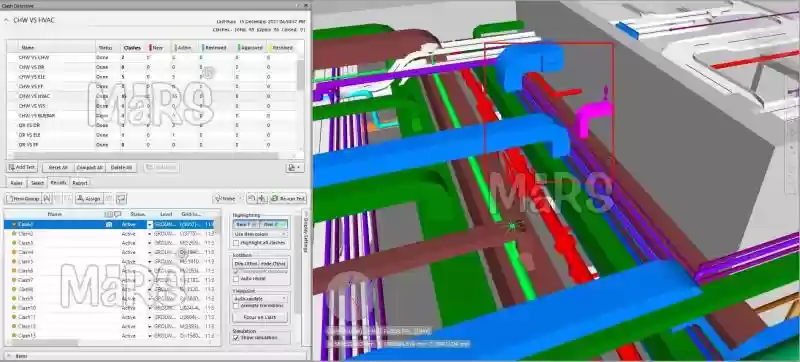The image size is (800, 362).
Task: Click the camera viewpoint icon on Clash1 row
Action: point(109,224)
